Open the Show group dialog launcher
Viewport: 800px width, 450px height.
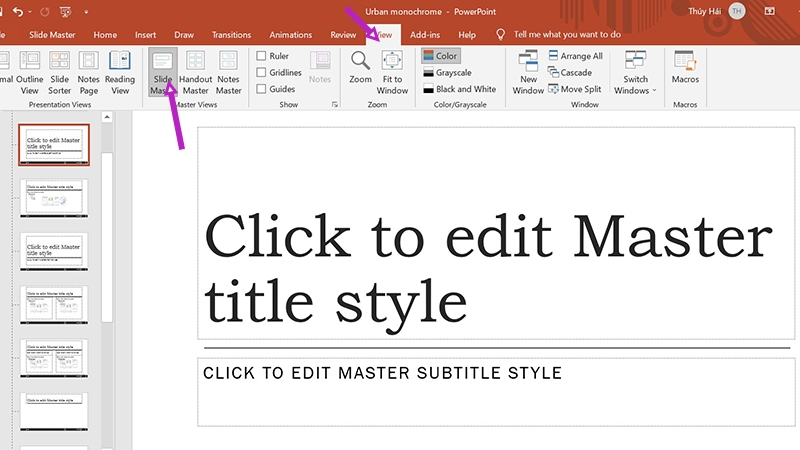pyautogui.click(x=335, y=105)
